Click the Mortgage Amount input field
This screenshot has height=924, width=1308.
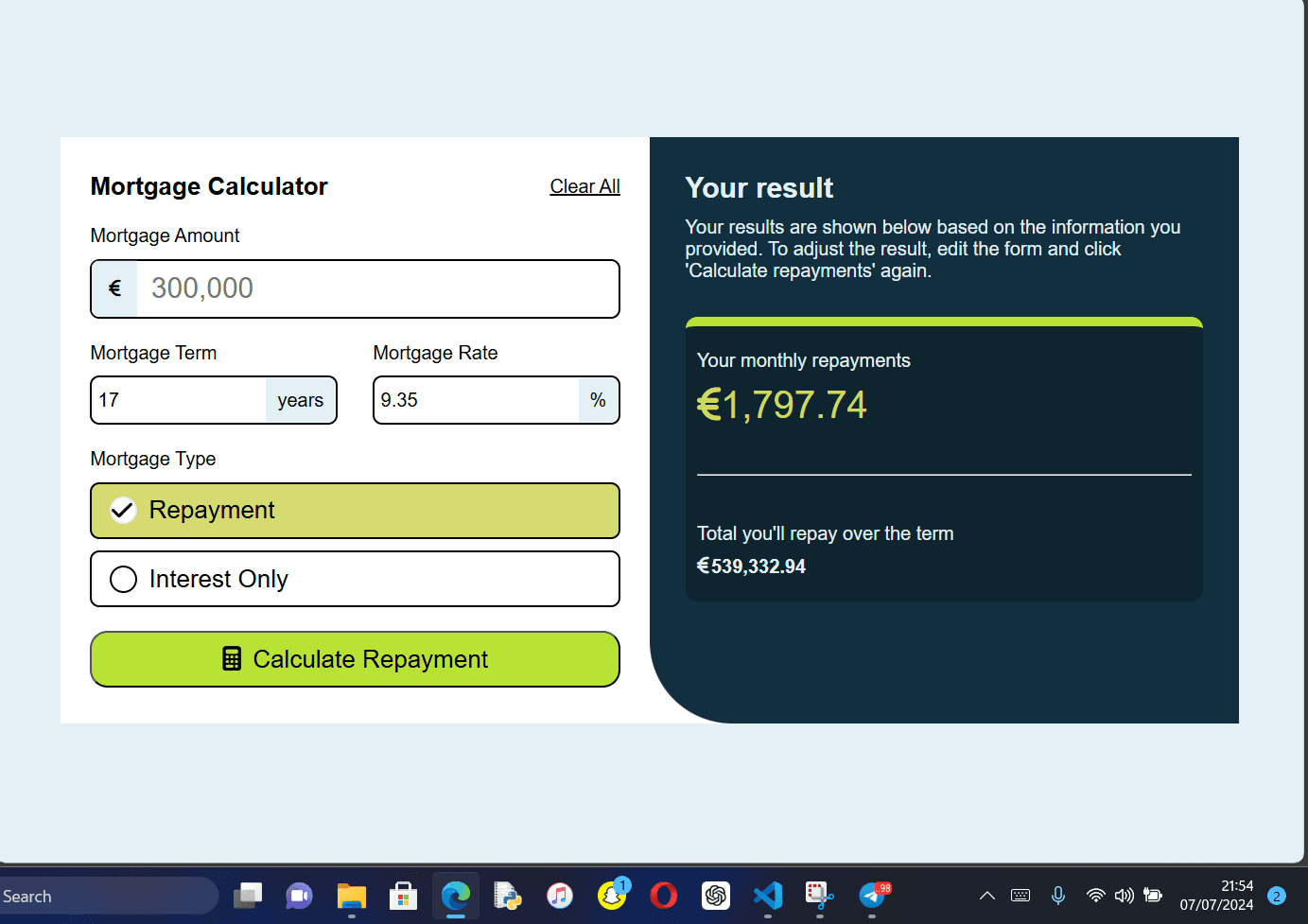pyautogui.click(x=378, y=288)
